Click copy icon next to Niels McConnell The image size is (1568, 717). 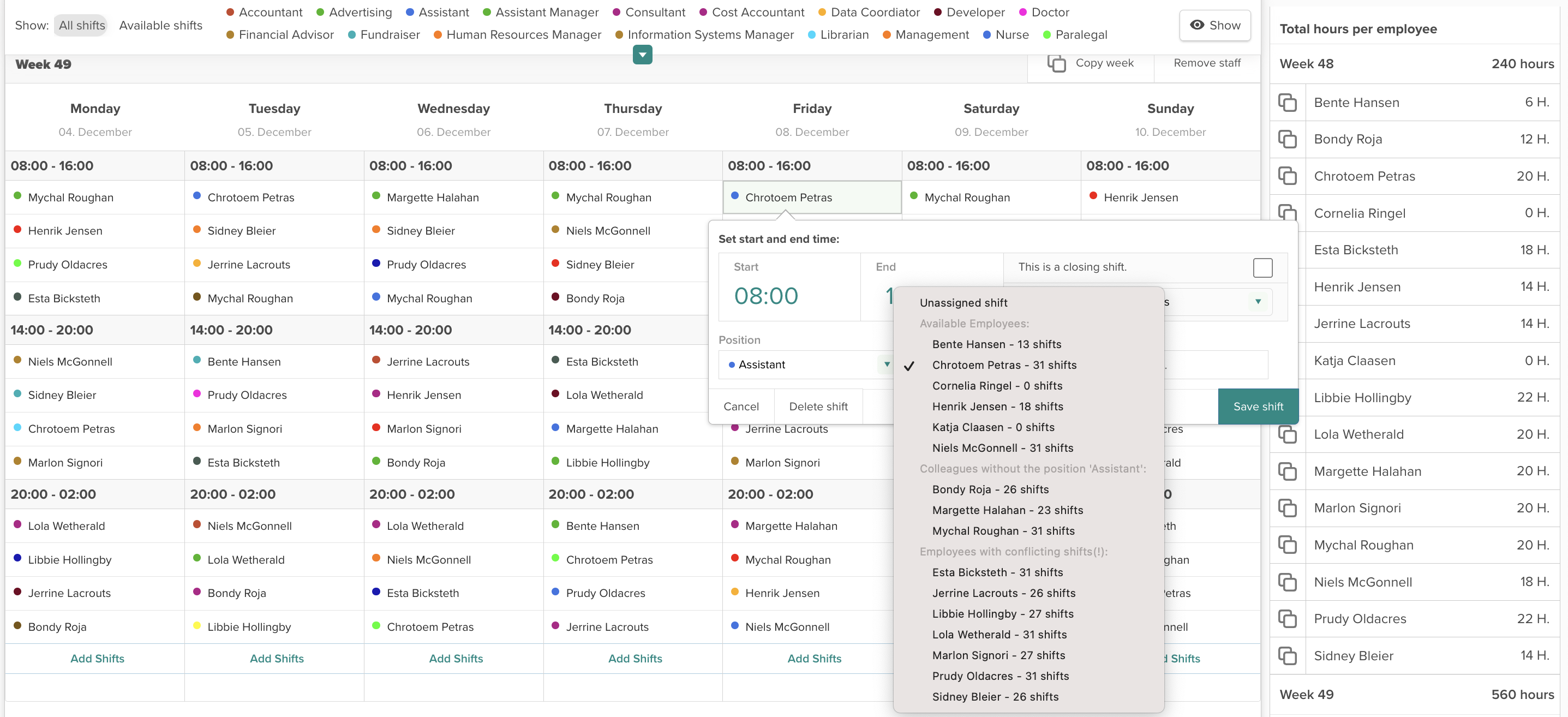1287,582
